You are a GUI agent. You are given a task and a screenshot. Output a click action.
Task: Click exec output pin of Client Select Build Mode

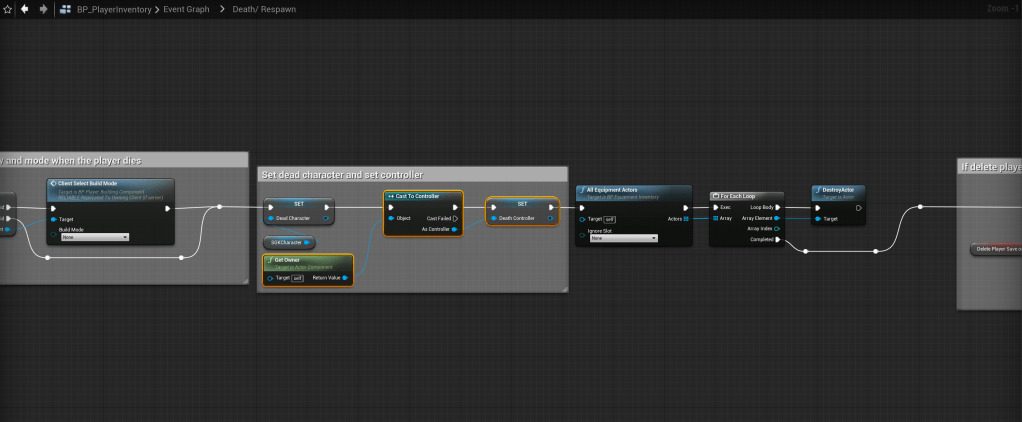coord(168,209)
